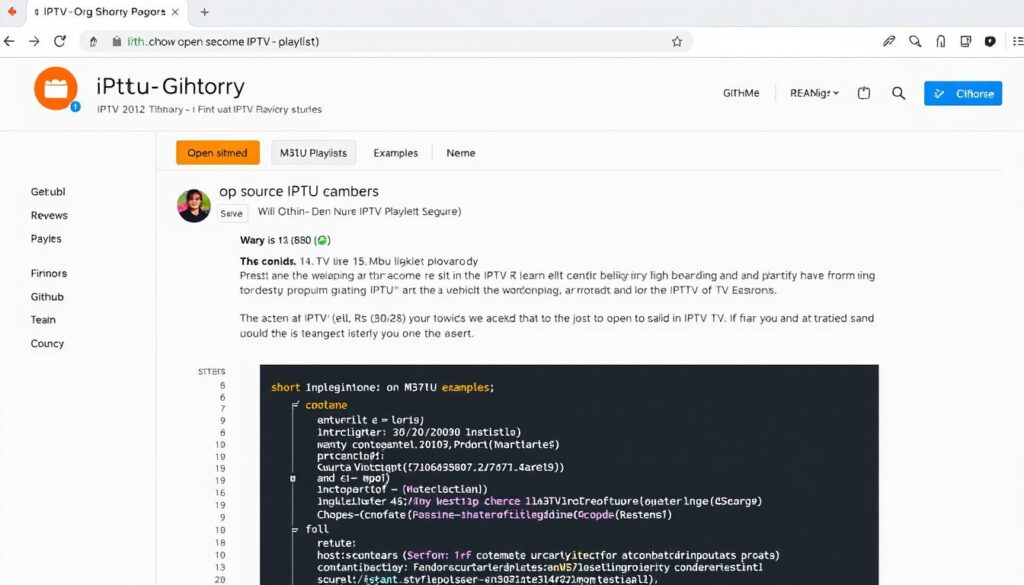Open the browser menu list icon

coord(1018,41)
